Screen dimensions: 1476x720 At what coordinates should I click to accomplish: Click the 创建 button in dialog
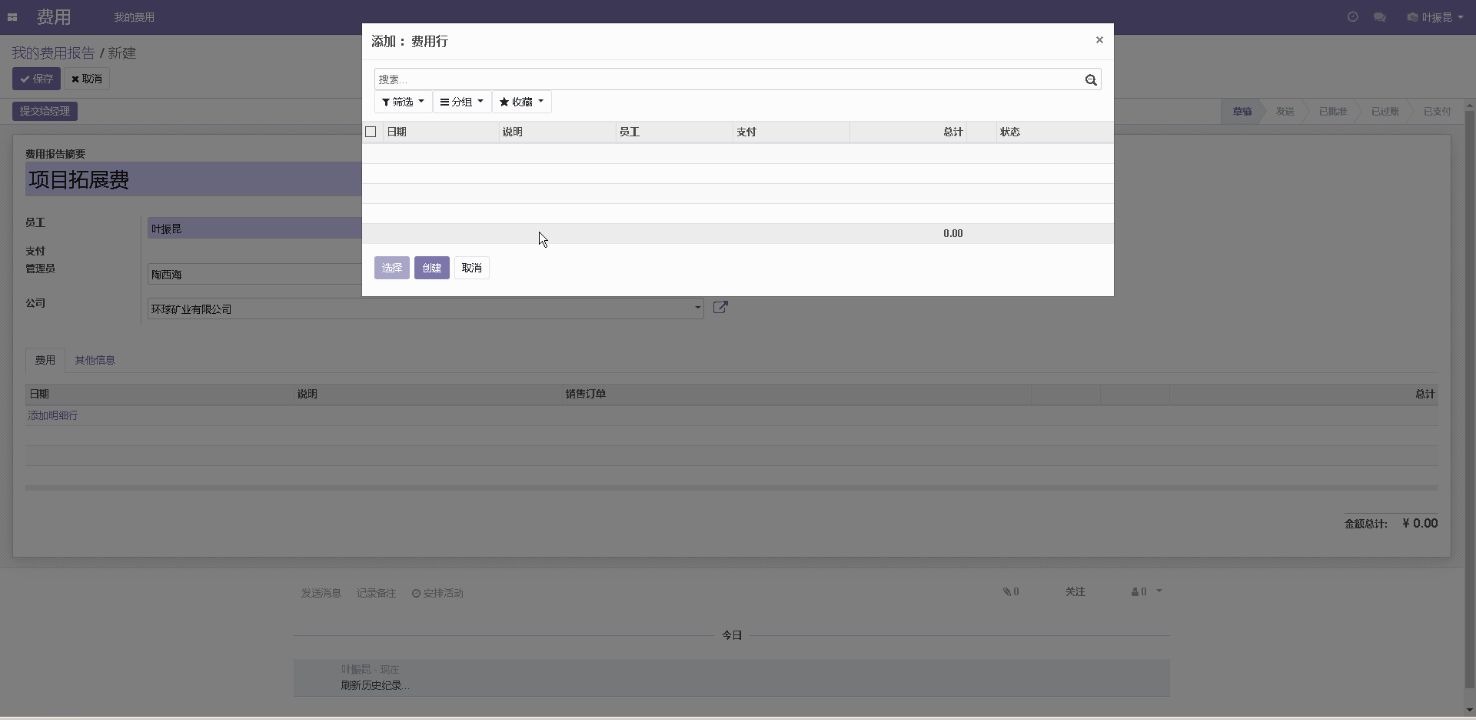click(432, 268)
